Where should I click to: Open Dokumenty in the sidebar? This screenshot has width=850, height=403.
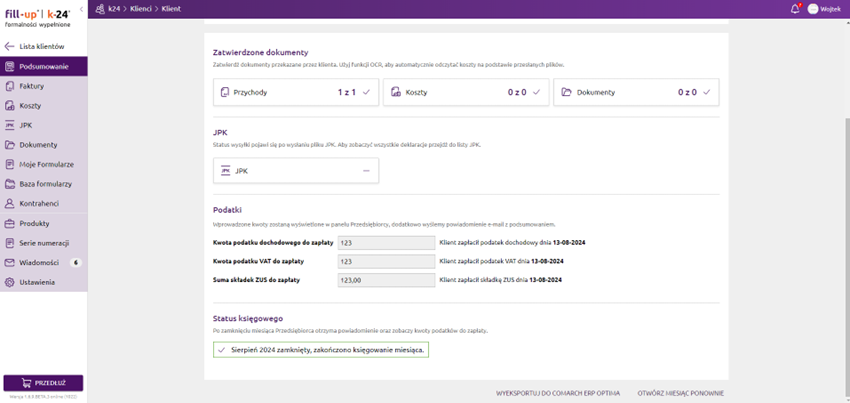pyautogui.click(x=43, y=145)
